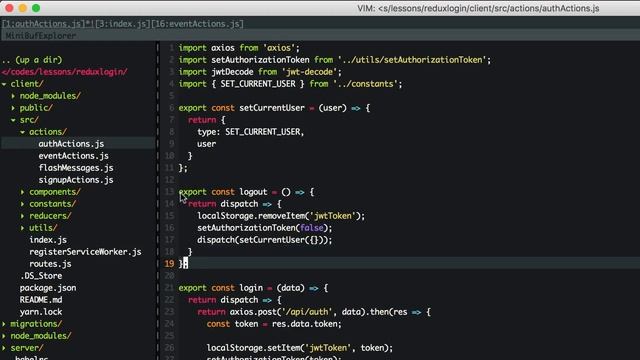
Task: Click res.data.token on line 24
Action: pyautogui.click(x=305, y=324)
